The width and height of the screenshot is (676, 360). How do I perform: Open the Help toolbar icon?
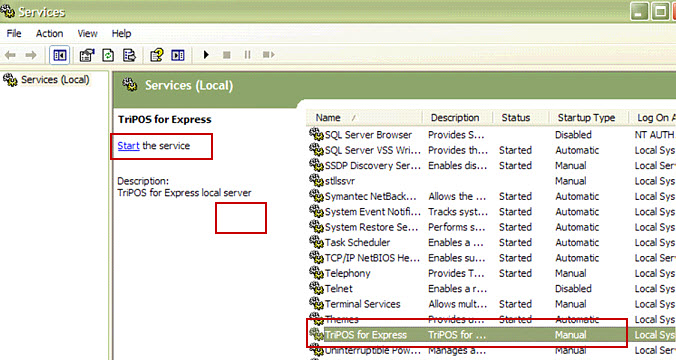156,55
